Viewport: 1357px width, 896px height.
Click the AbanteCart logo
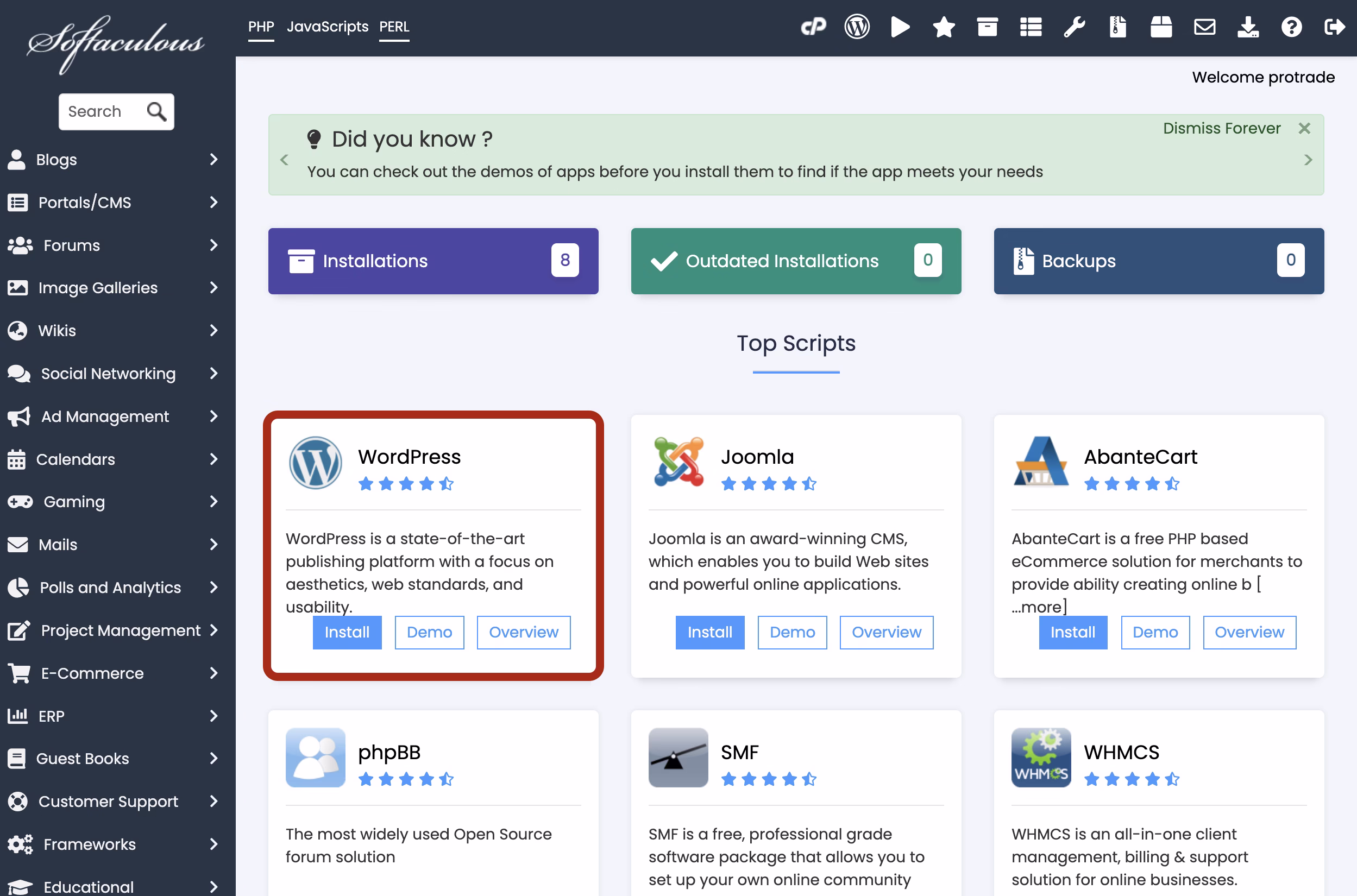tap(1041, 461)
